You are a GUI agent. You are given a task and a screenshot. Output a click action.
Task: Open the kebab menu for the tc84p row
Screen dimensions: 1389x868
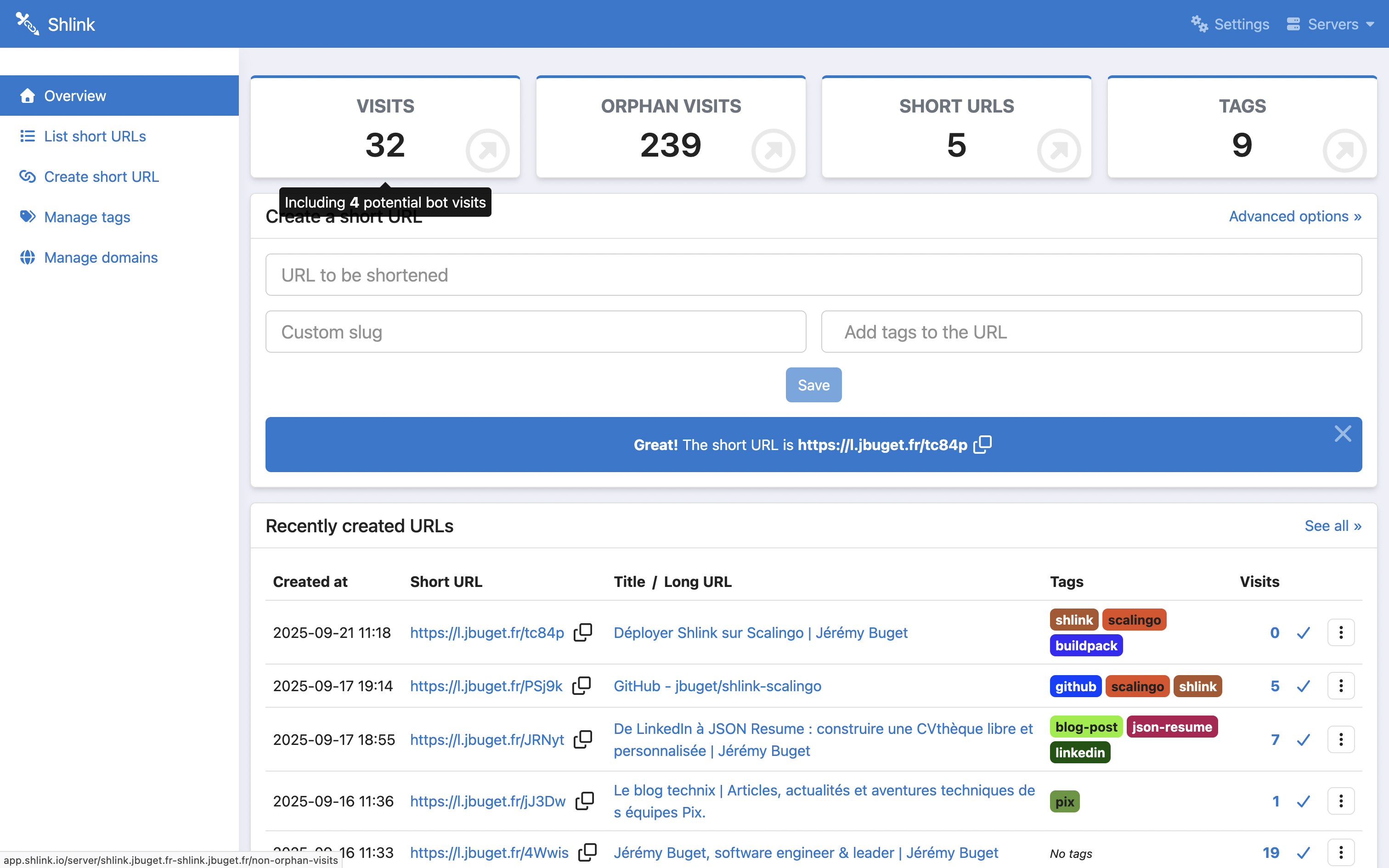1341,632
